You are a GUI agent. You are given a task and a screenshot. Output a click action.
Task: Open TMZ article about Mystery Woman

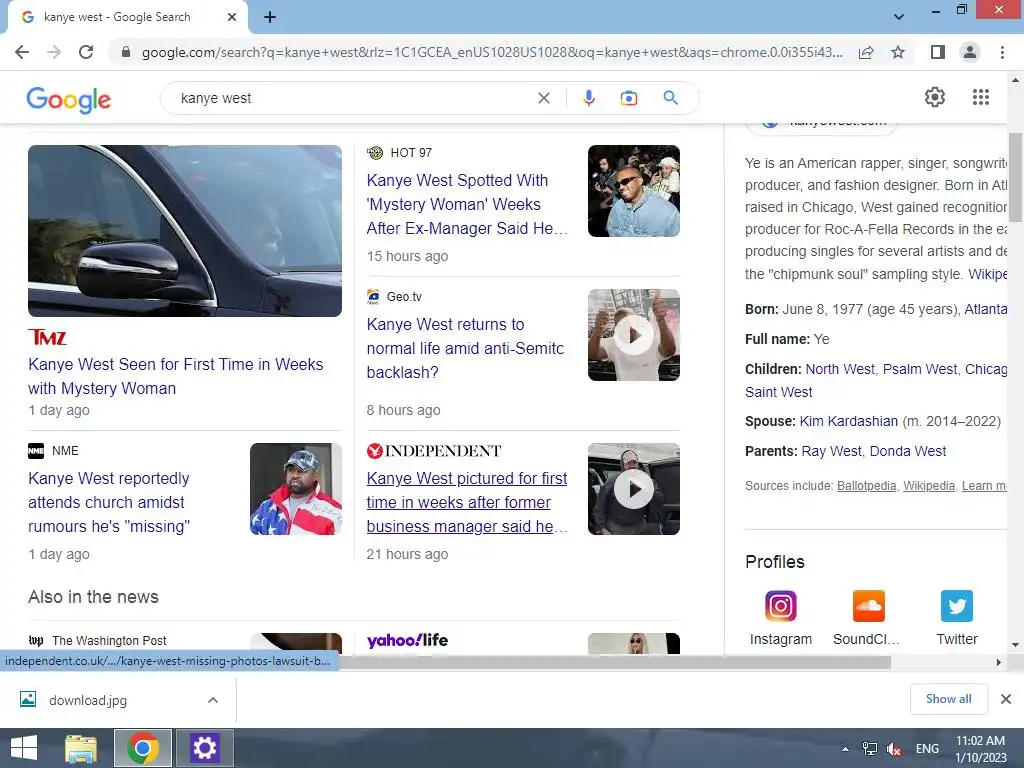(x=176, y=376)
